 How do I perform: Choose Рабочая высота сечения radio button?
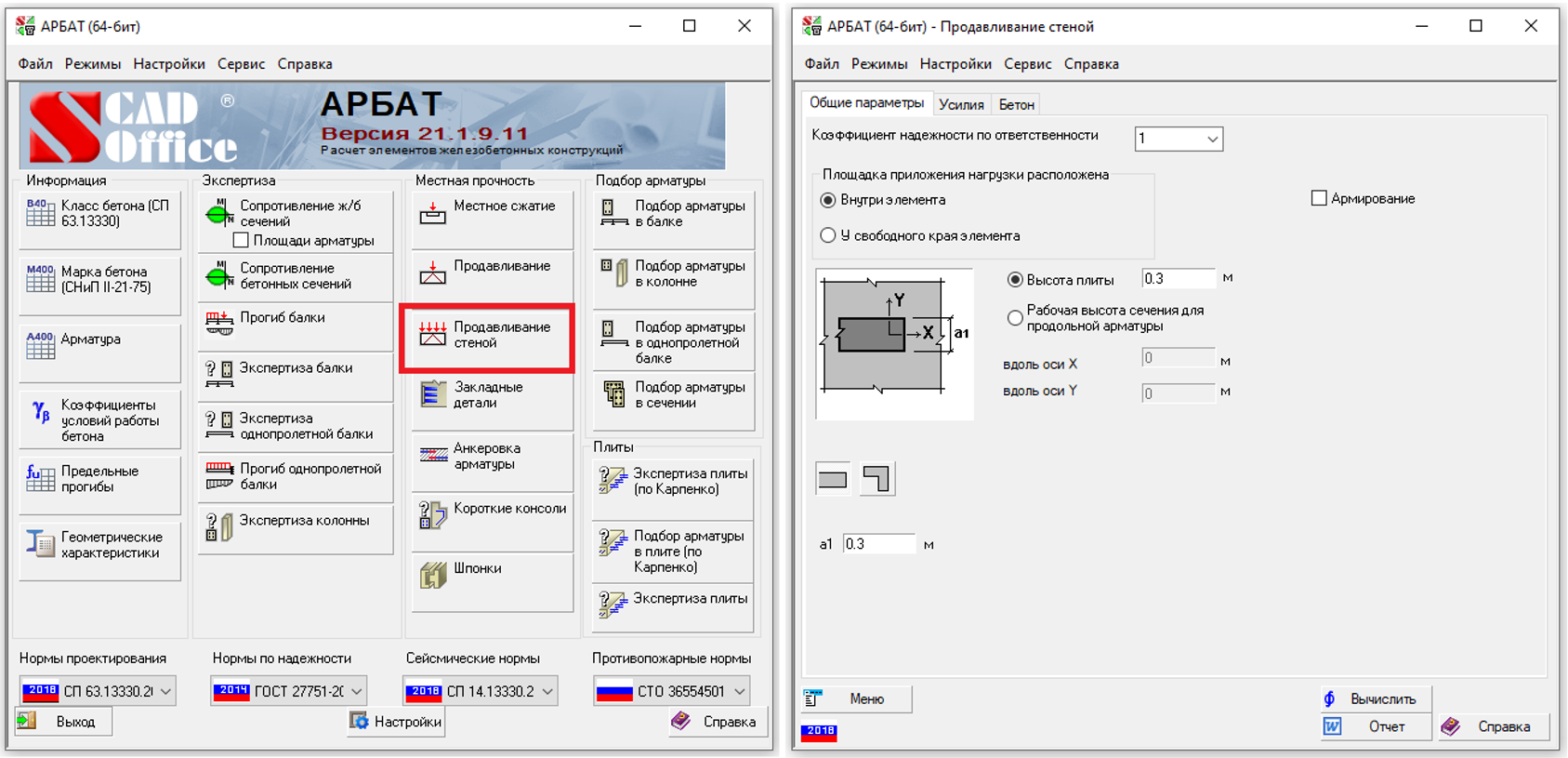tap(1015, 318)
